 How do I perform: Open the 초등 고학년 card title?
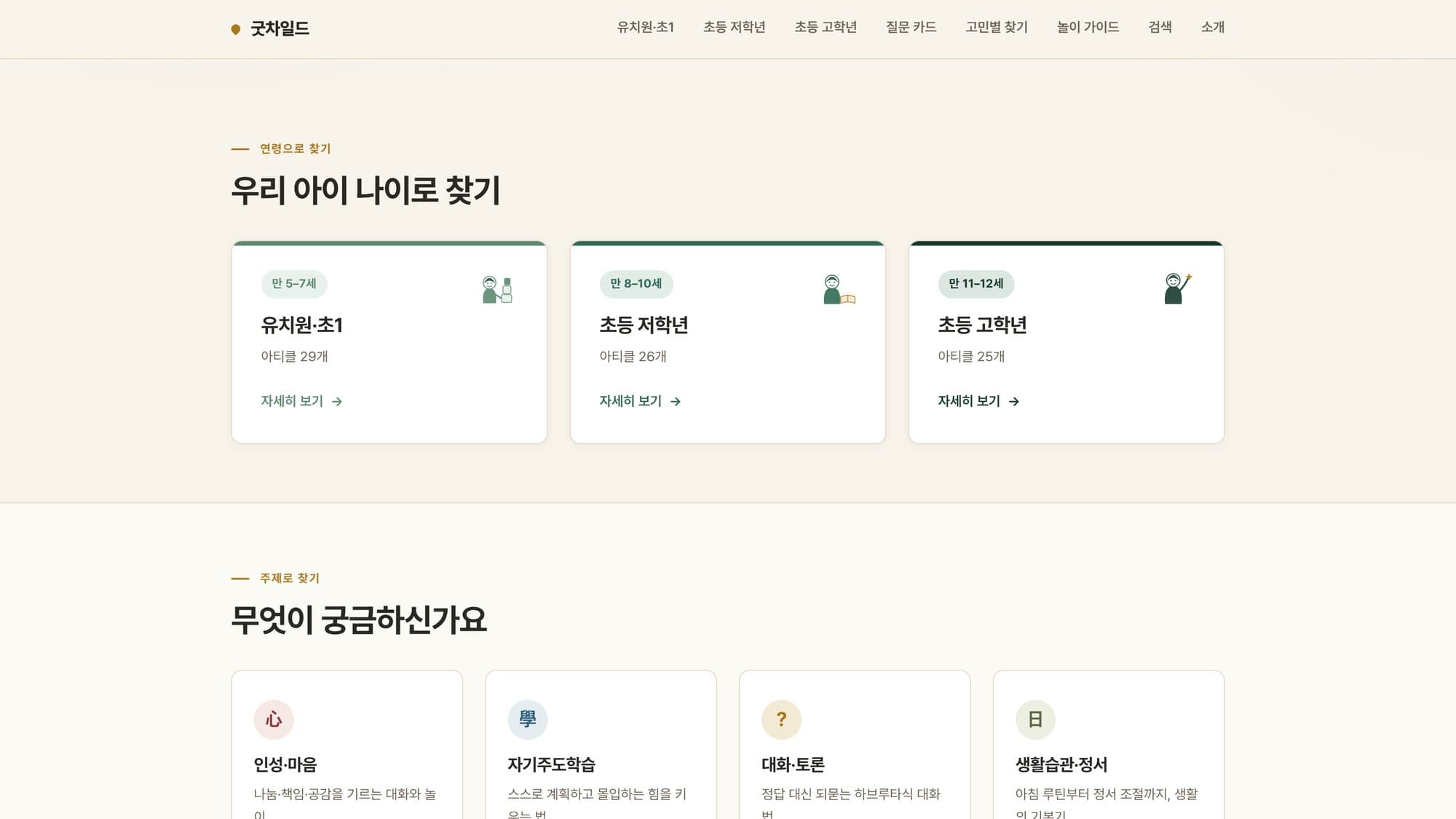982,325
